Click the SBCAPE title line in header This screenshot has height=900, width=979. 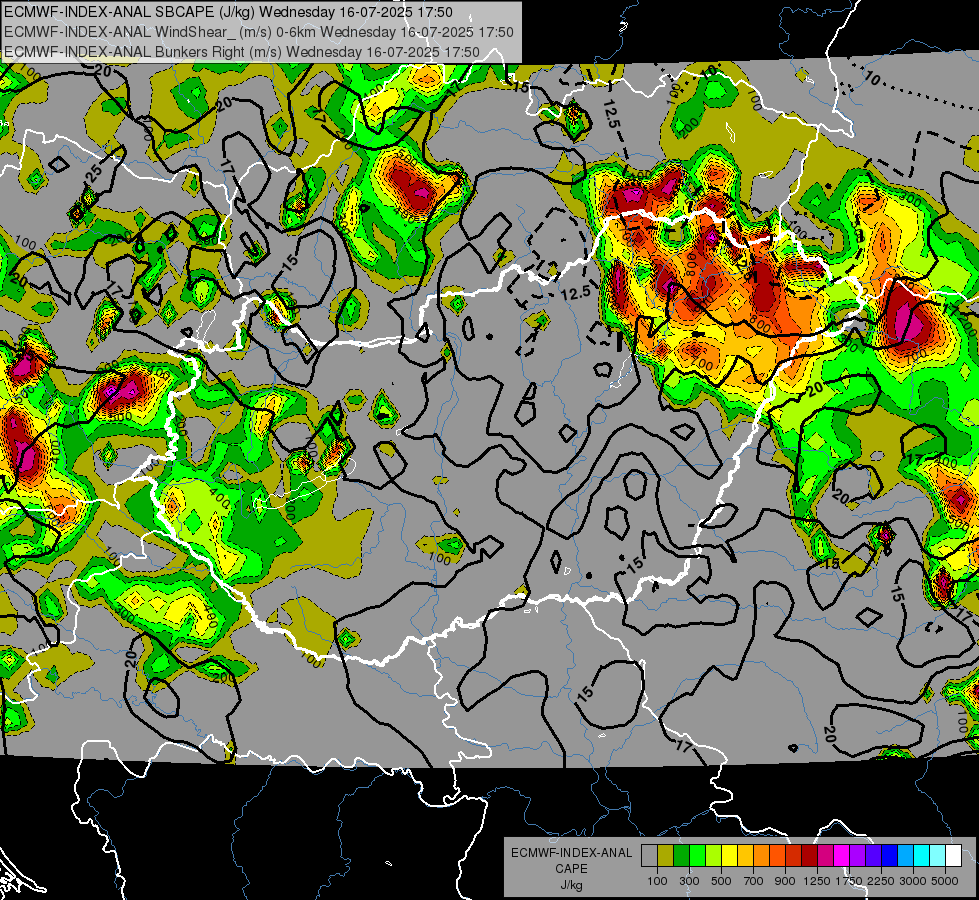[228, 12]
